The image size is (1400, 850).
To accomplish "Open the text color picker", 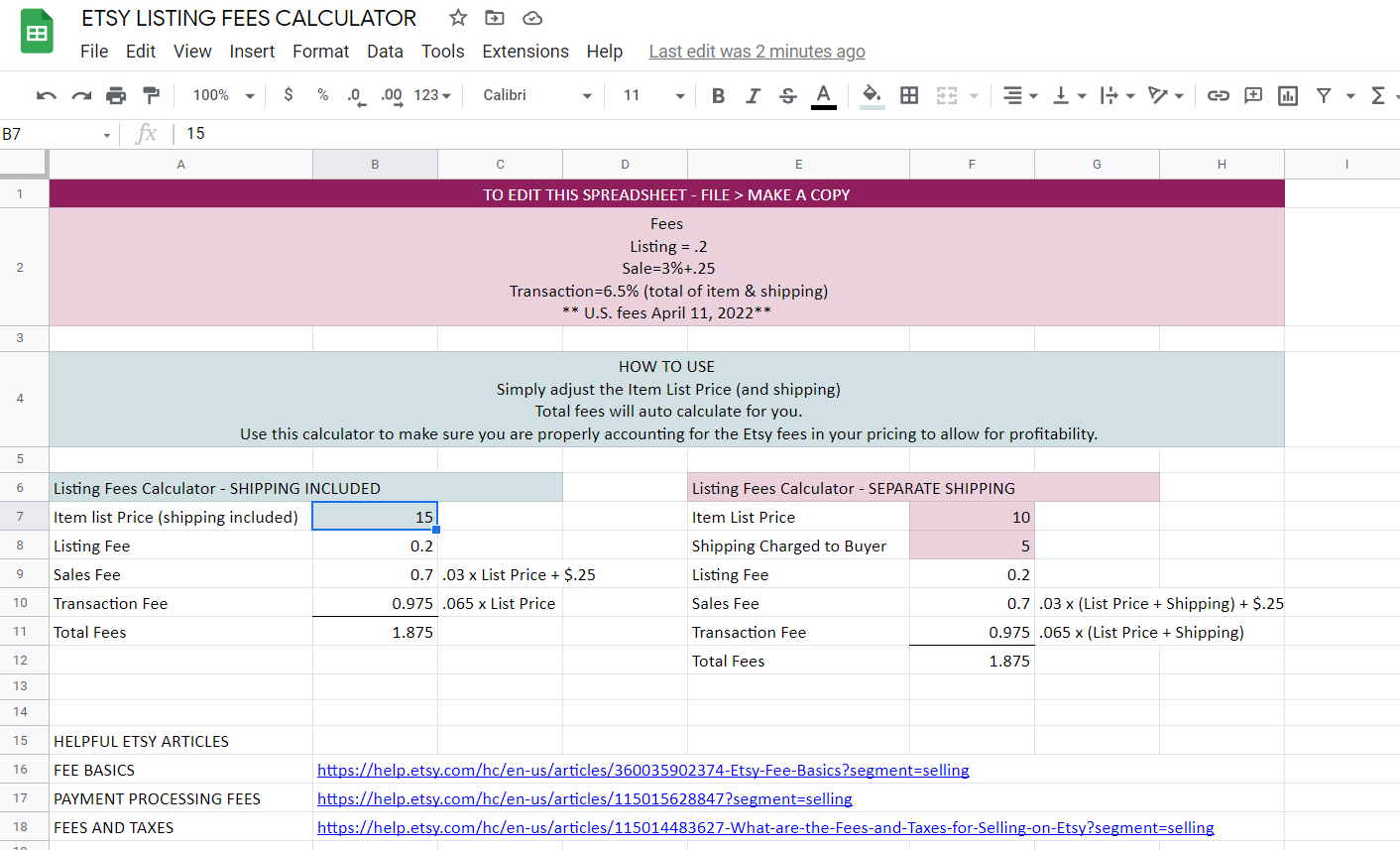I will (x=823, y=95).
